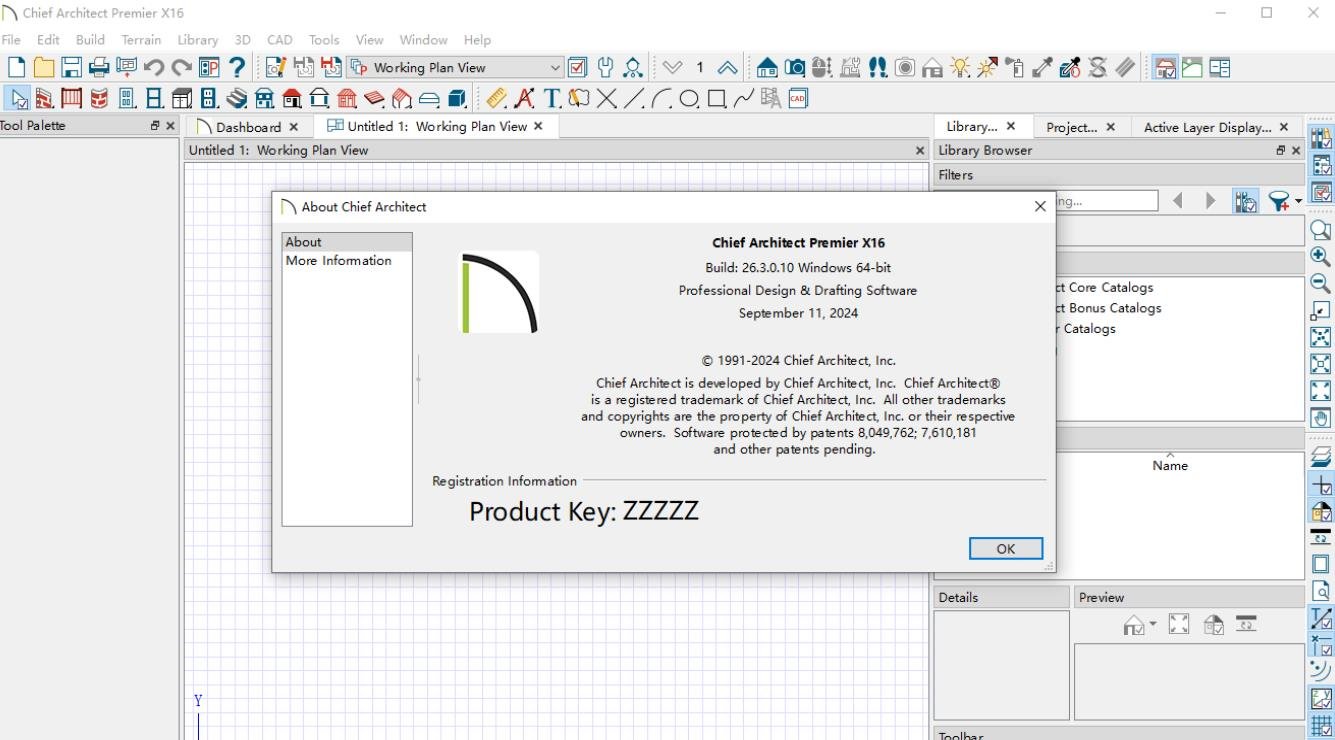This screenshot has width=1335, height=740.
Task: Select the Stair tools icon
Action: 237,98
